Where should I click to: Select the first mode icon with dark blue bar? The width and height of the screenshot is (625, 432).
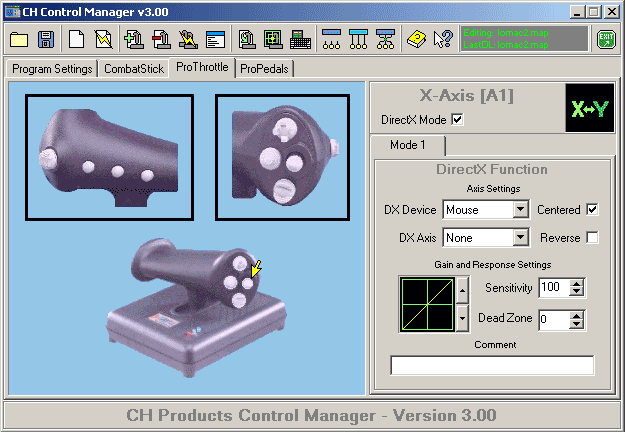pyautogui.click(x=331, y=39)
